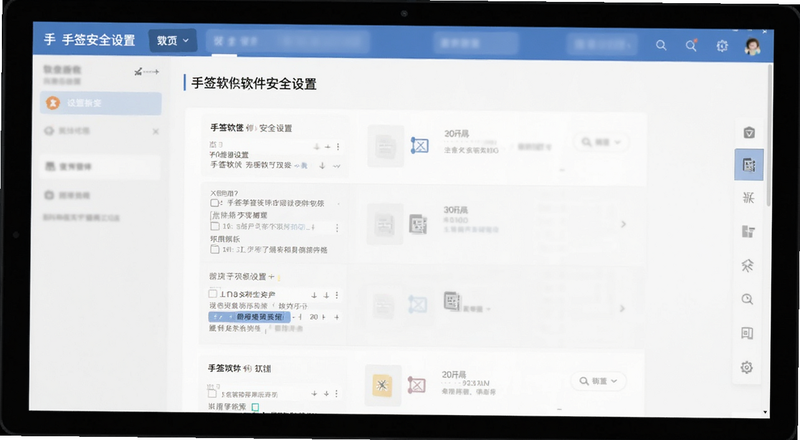Click the red frame icon beside yellow thumbnail
Viewport: 800px width, 440px height.
point(416,384)
